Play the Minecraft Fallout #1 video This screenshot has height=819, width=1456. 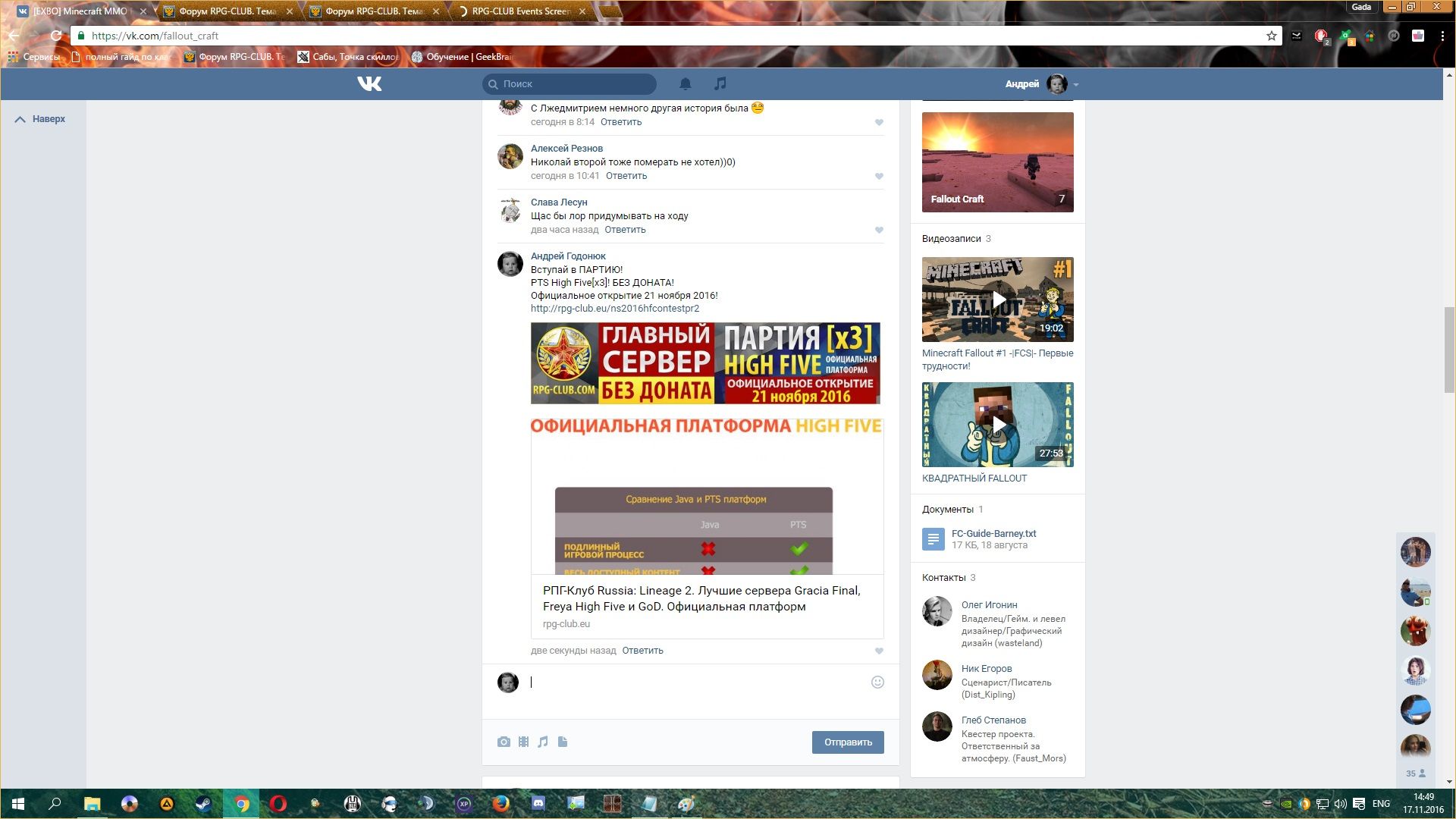[998, 300]
